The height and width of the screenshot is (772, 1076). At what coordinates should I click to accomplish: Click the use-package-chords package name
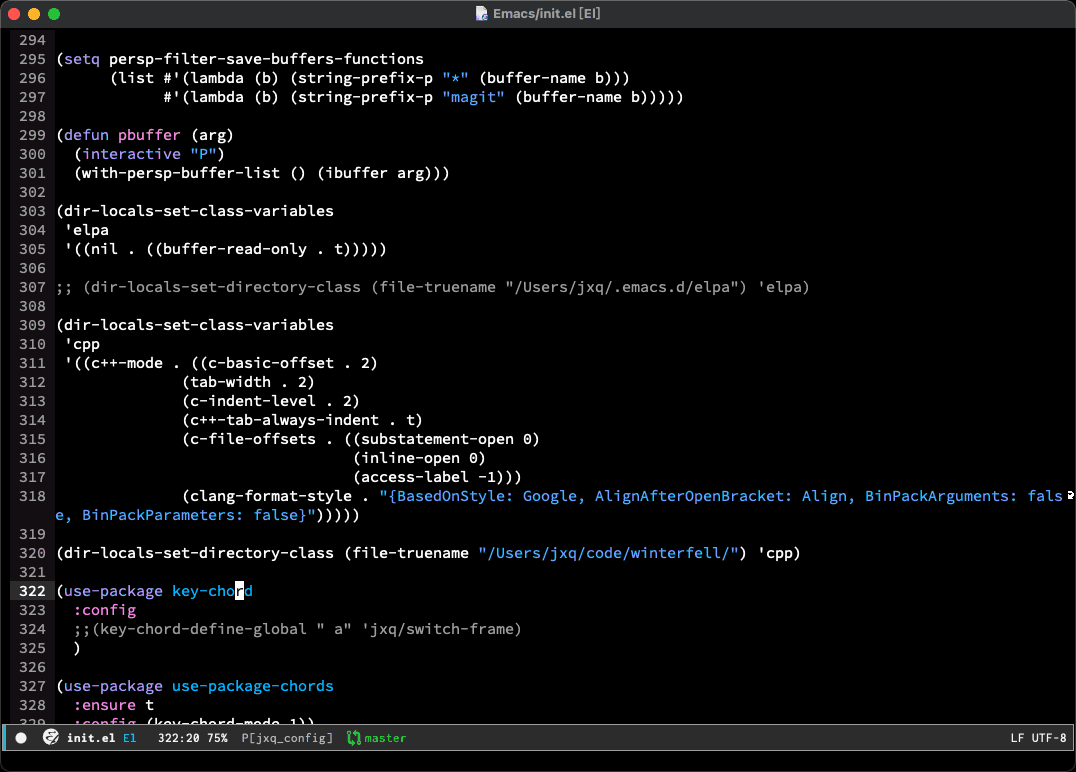tap(252, 686)
